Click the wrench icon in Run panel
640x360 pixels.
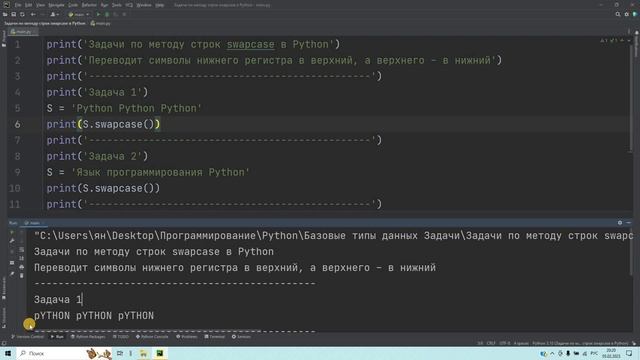click(12, 241)
